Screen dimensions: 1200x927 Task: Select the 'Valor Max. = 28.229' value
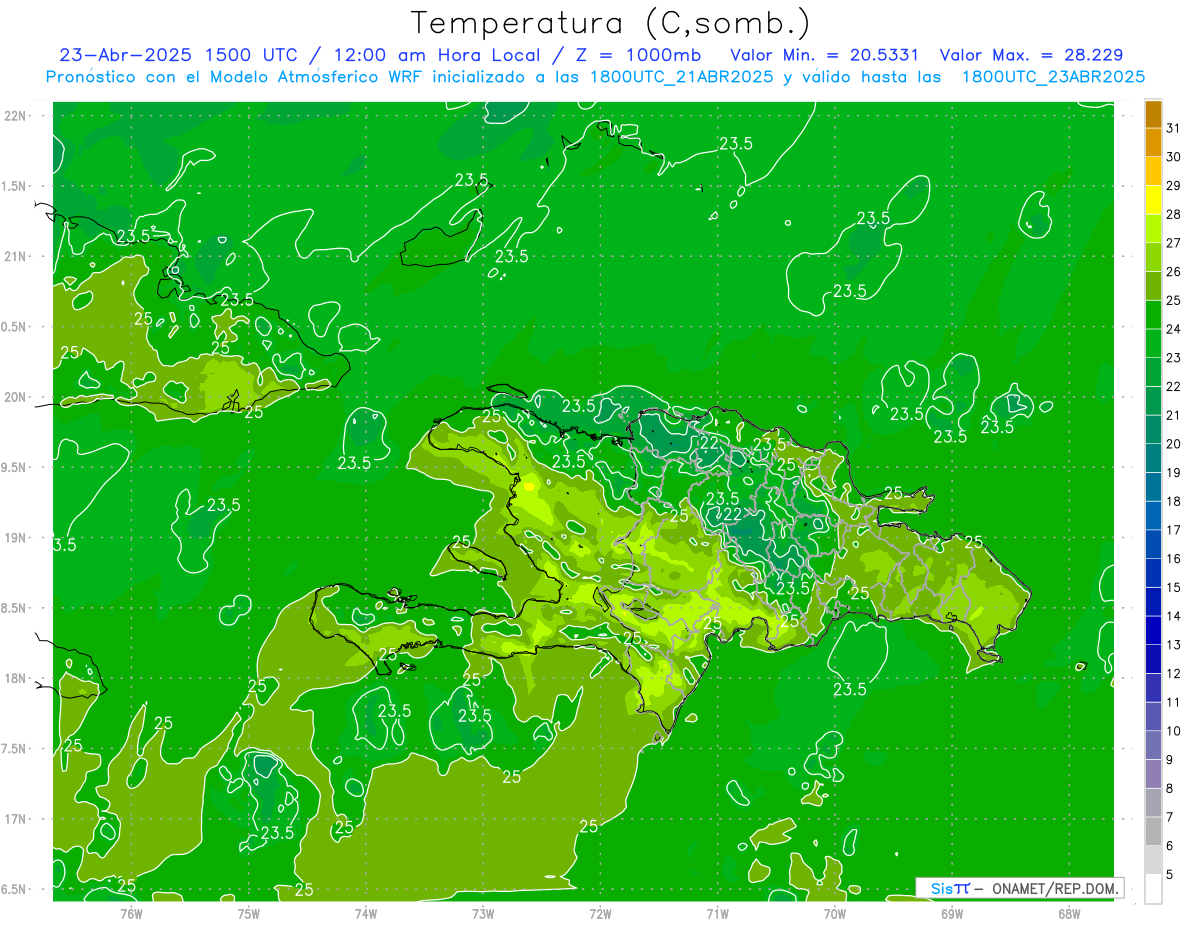(1031, 55)
